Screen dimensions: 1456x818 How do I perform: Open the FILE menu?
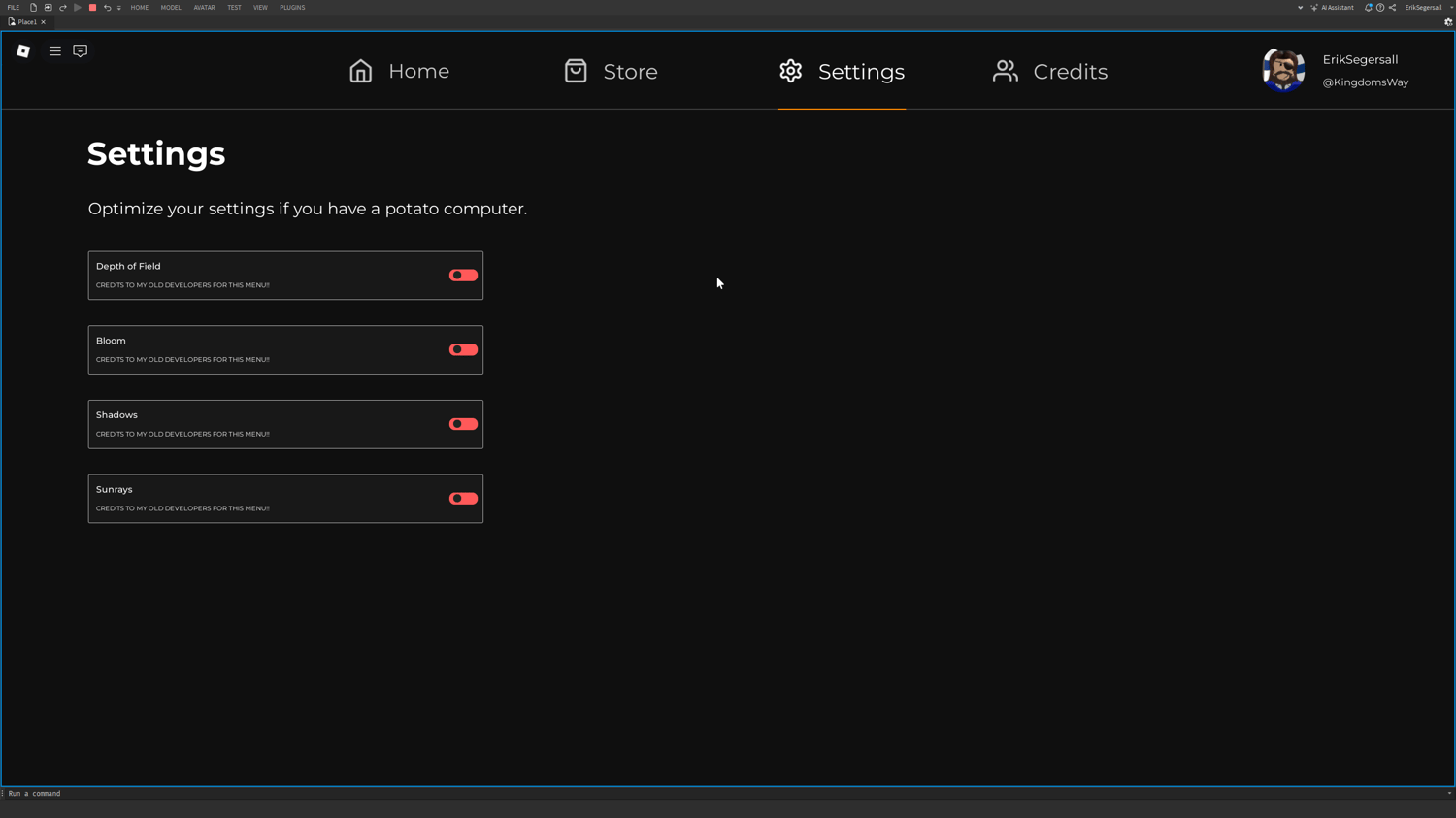(14, 8)
